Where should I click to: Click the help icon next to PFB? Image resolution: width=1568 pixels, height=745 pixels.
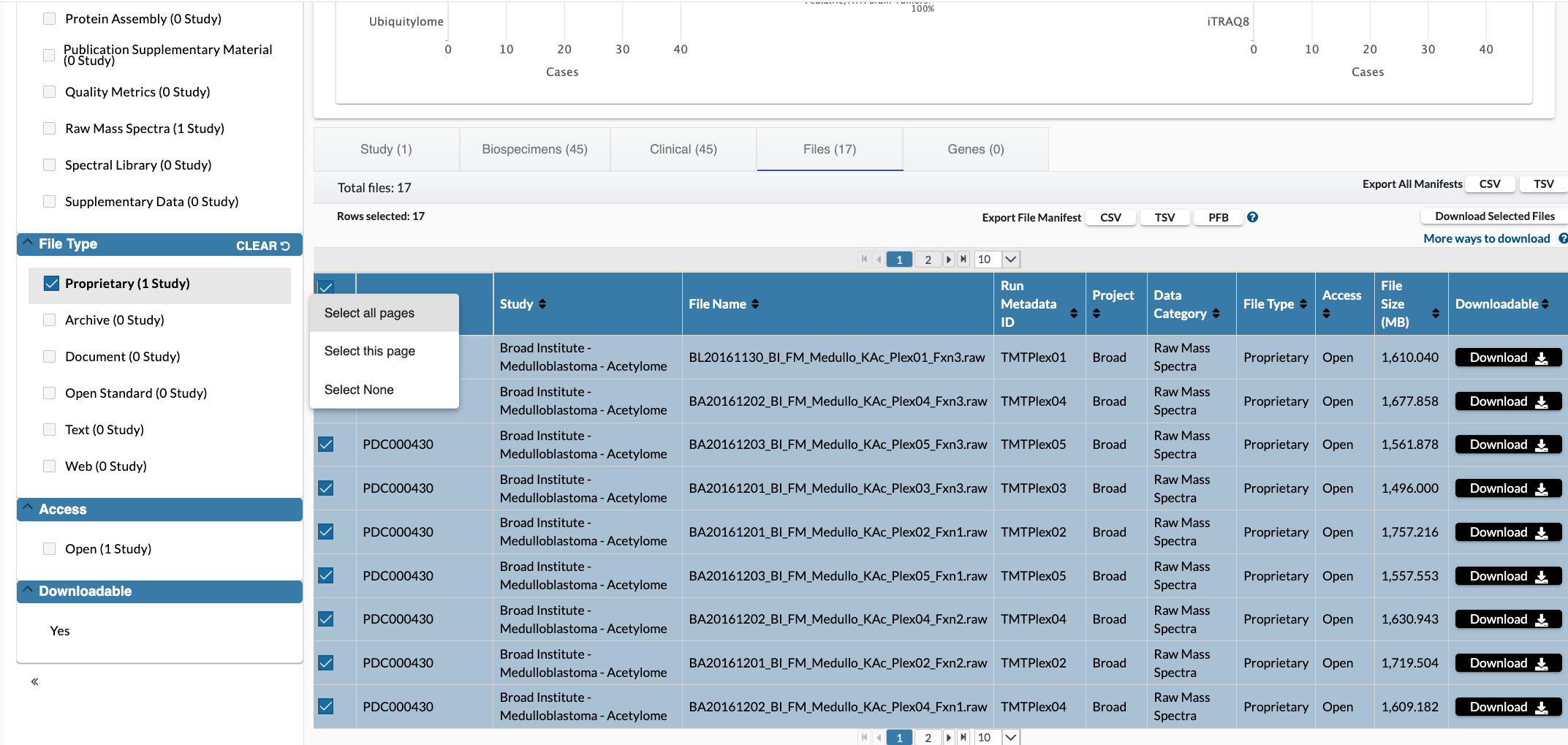click(x=1252, y=217)
